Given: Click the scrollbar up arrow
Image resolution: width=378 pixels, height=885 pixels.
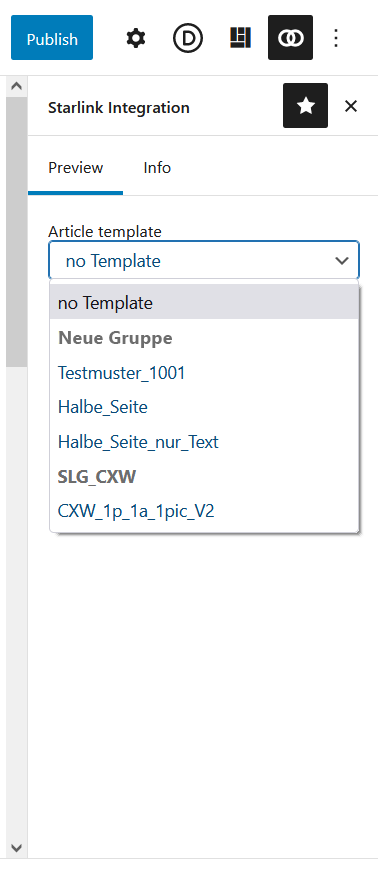Looking at the screenshot, I should click(16, 86).
